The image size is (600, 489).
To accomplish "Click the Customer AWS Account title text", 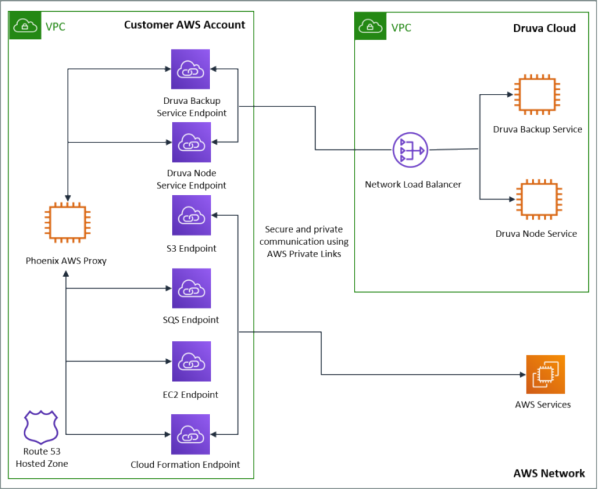I will click(x=183, y=25).
